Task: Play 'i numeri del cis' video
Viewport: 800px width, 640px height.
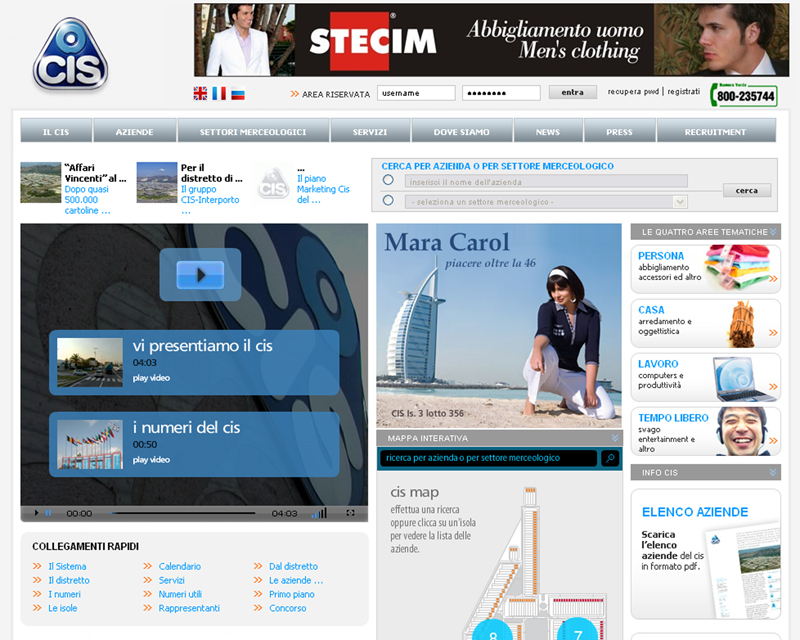Action: [x=194, y=444]
